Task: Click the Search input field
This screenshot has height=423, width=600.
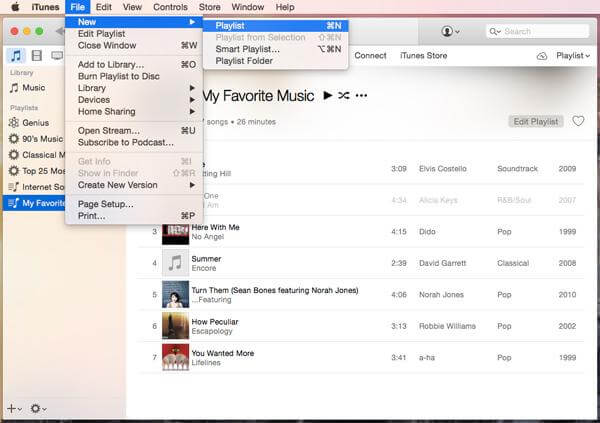Action: (538, 31)
